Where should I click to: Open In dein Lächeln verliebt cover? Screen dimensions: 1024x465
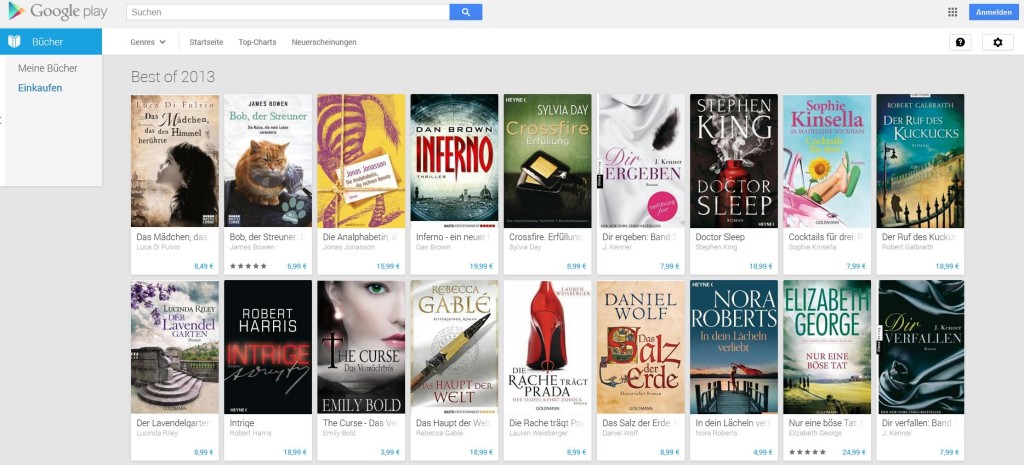point(733,347)
